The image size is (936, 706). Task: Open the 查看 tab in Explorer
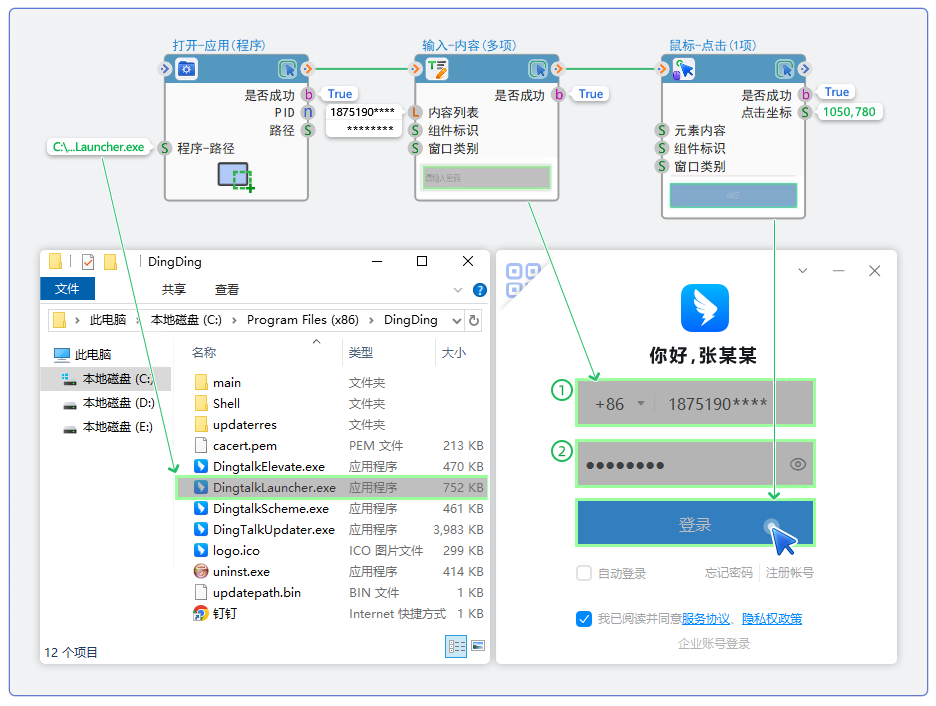[x=227, y=290]
